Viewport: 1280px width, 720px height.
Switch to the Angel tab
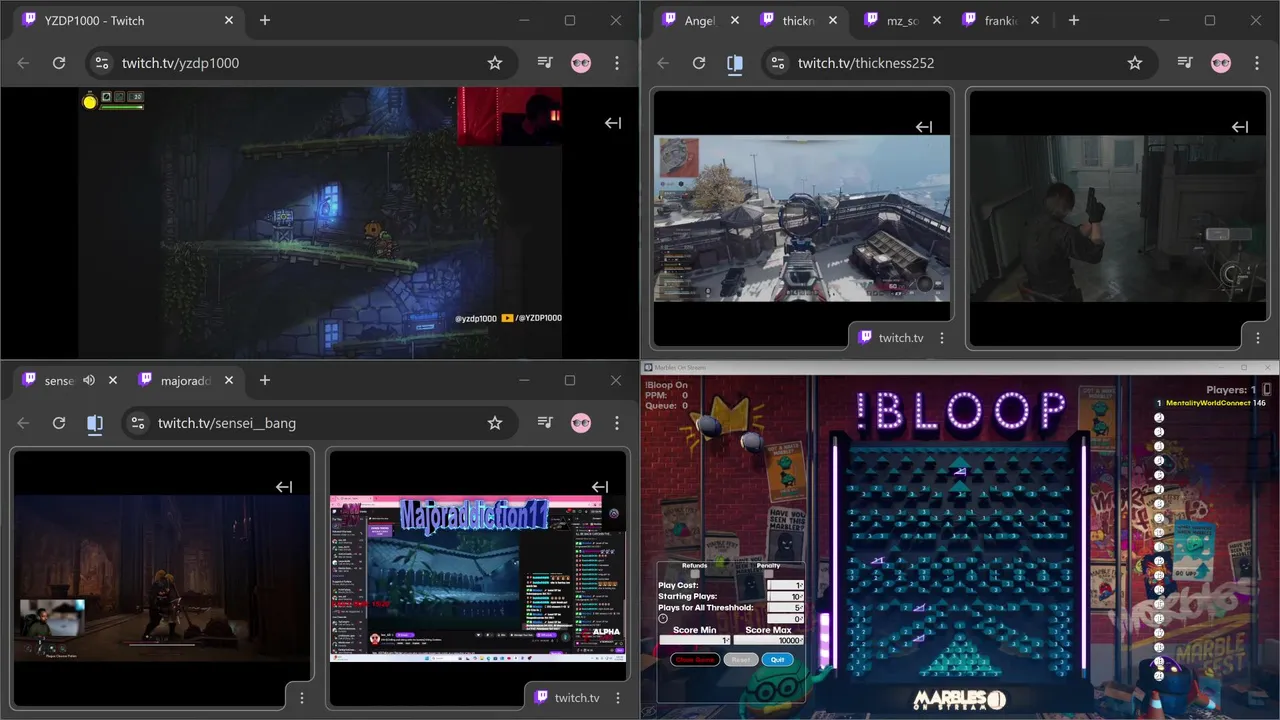pos(701,20)
